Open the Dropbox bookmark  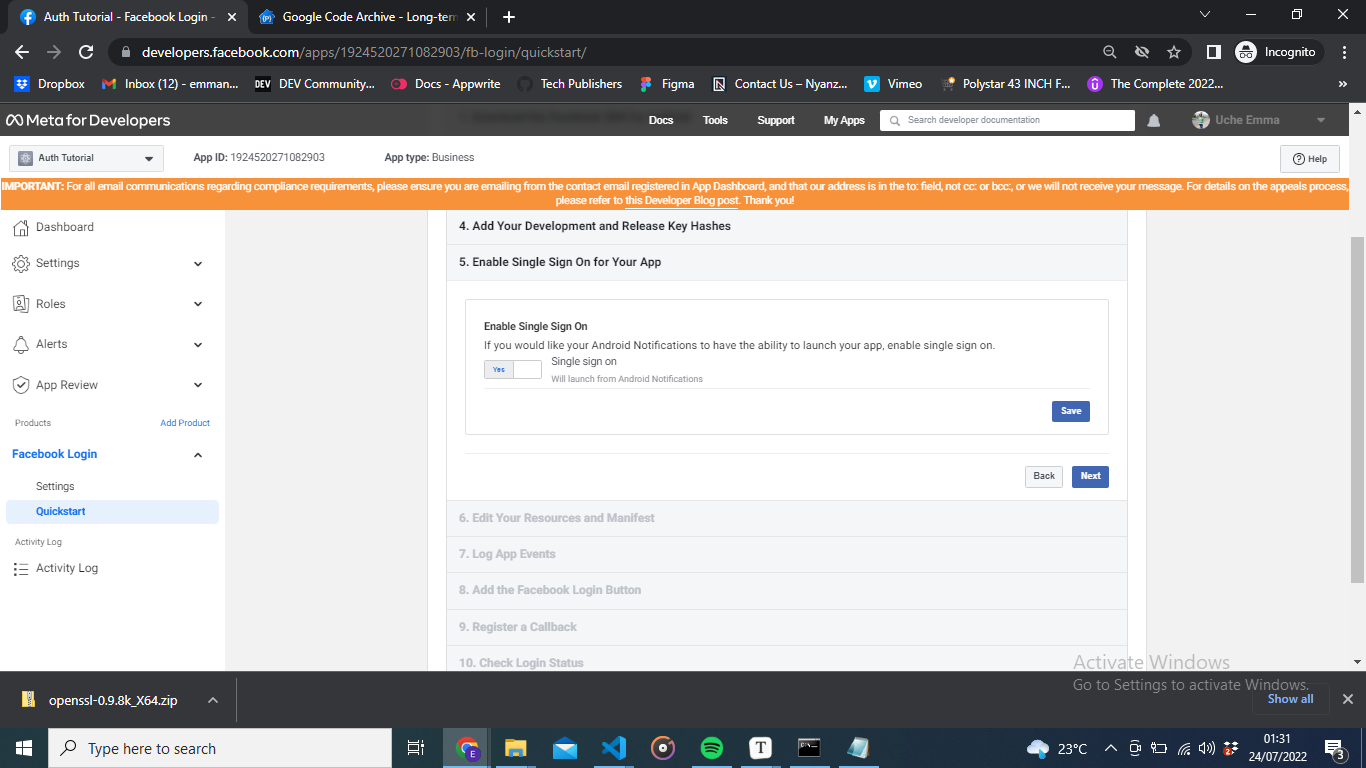50,84
